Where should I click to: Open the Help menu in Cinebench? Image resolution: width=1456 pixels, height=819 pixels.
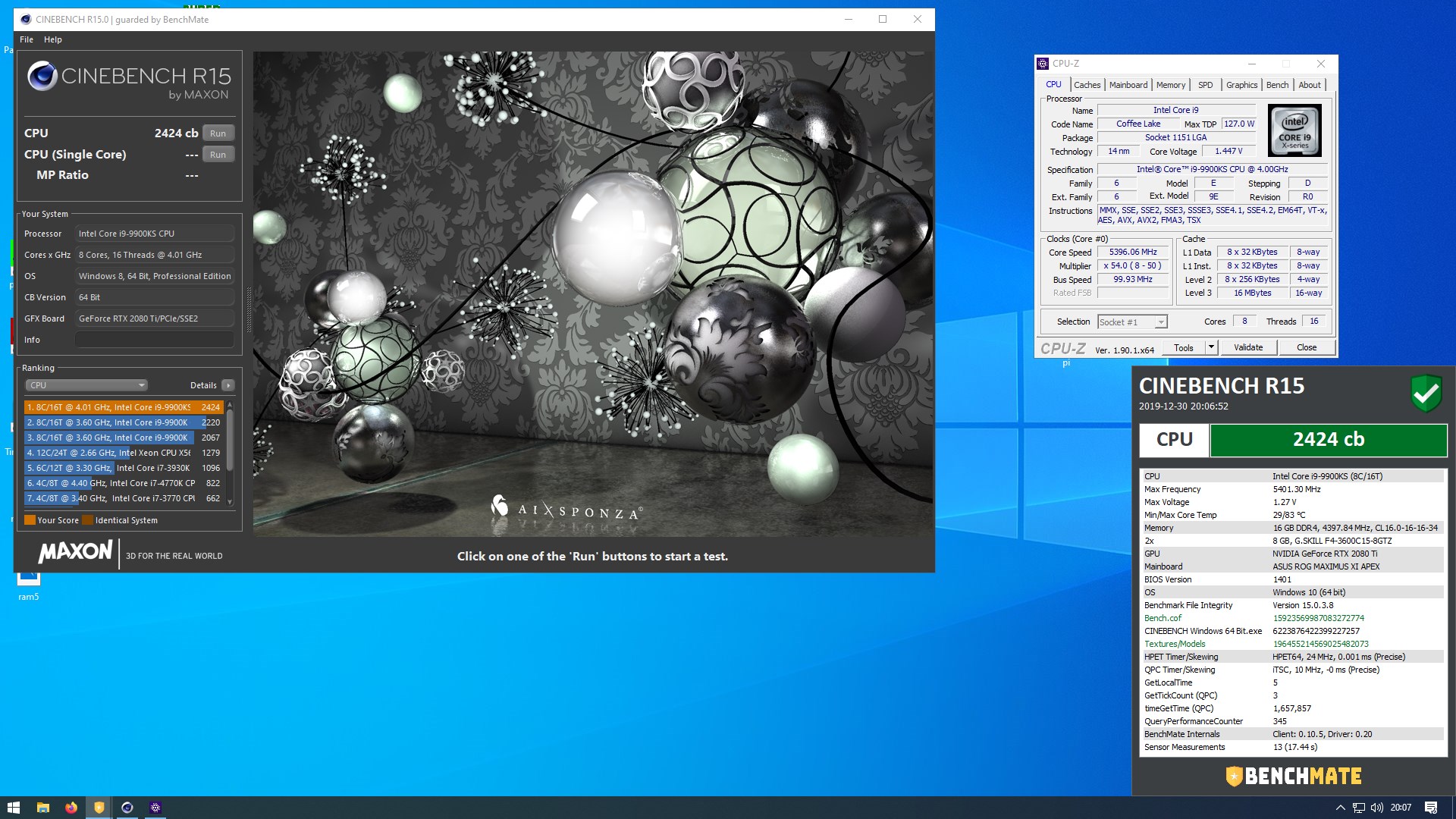click(x=52, y=39)
